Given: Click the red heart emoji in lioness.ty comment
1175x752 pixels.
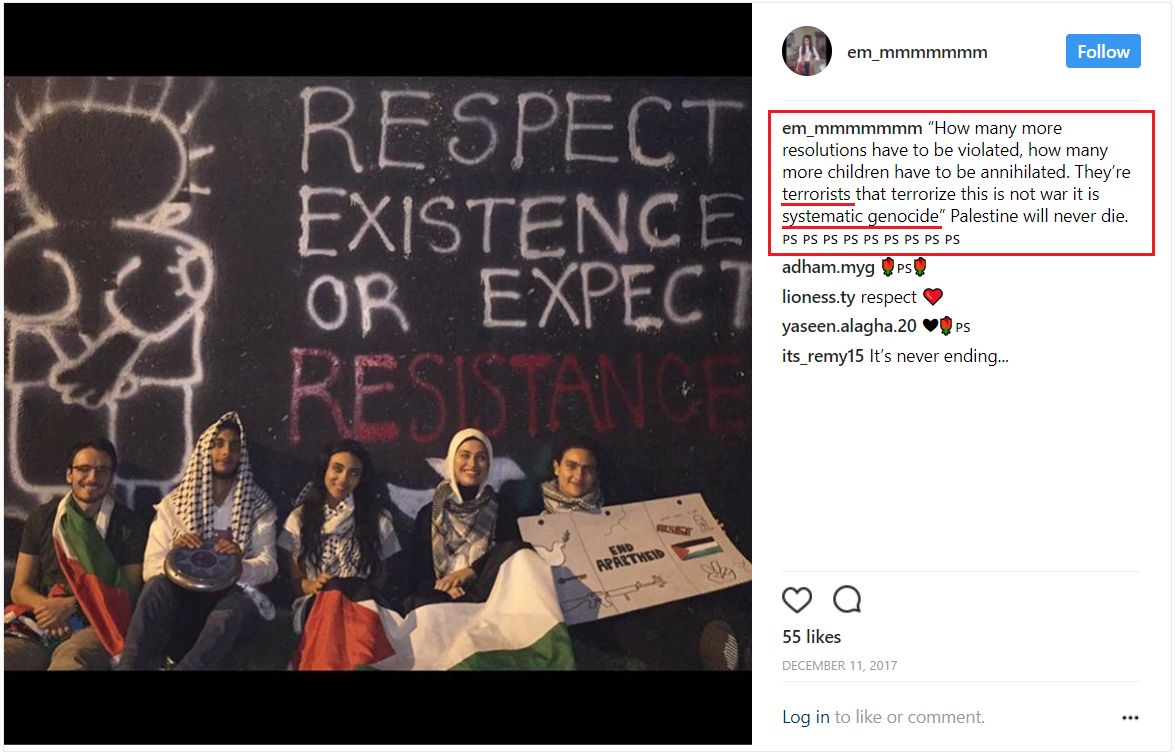Looking at the screenshot, I should [932, 297].
